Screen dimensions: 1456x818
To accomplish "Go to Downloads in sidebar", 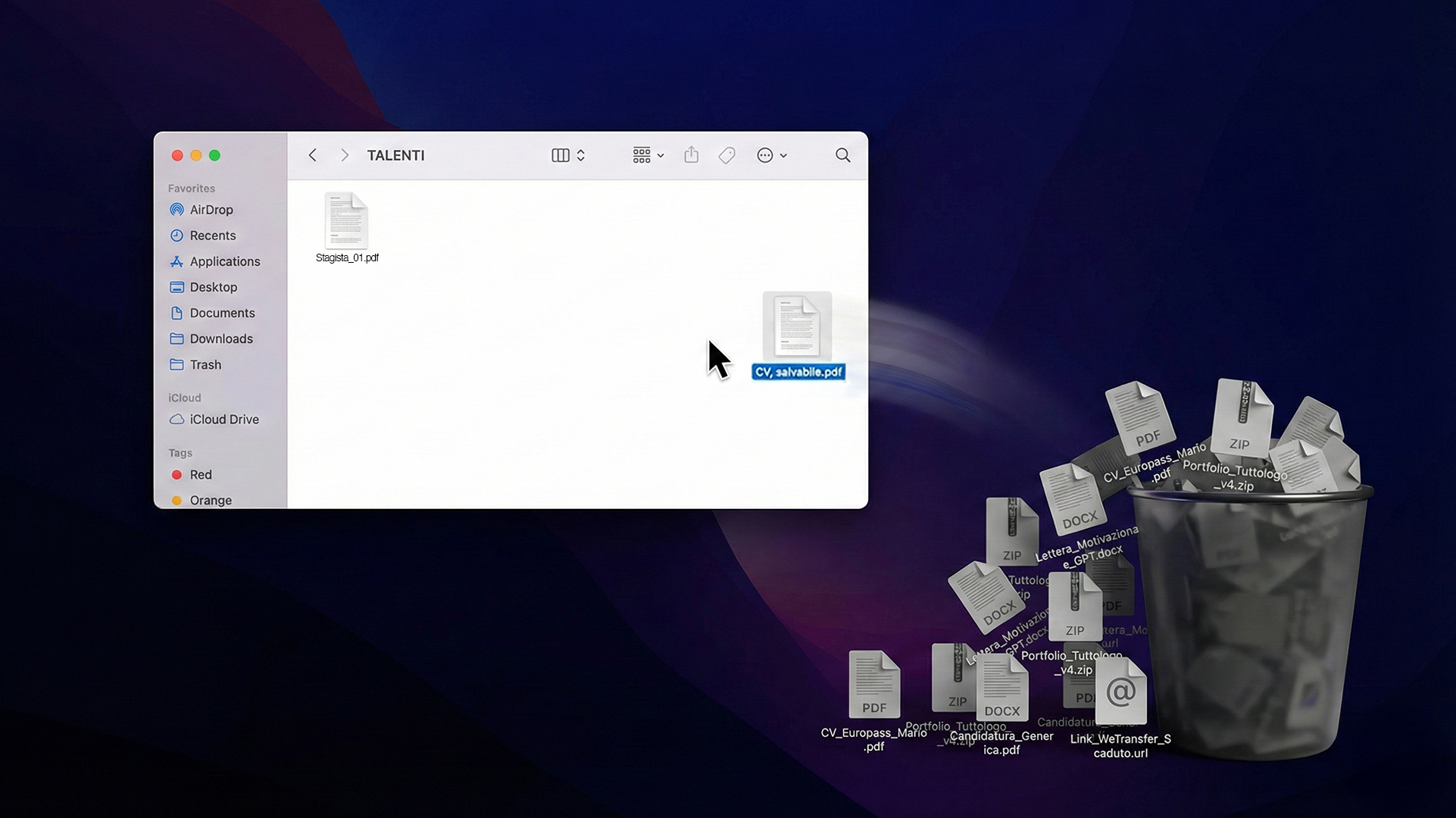I will pyautogui.click(x=220, y=339).
